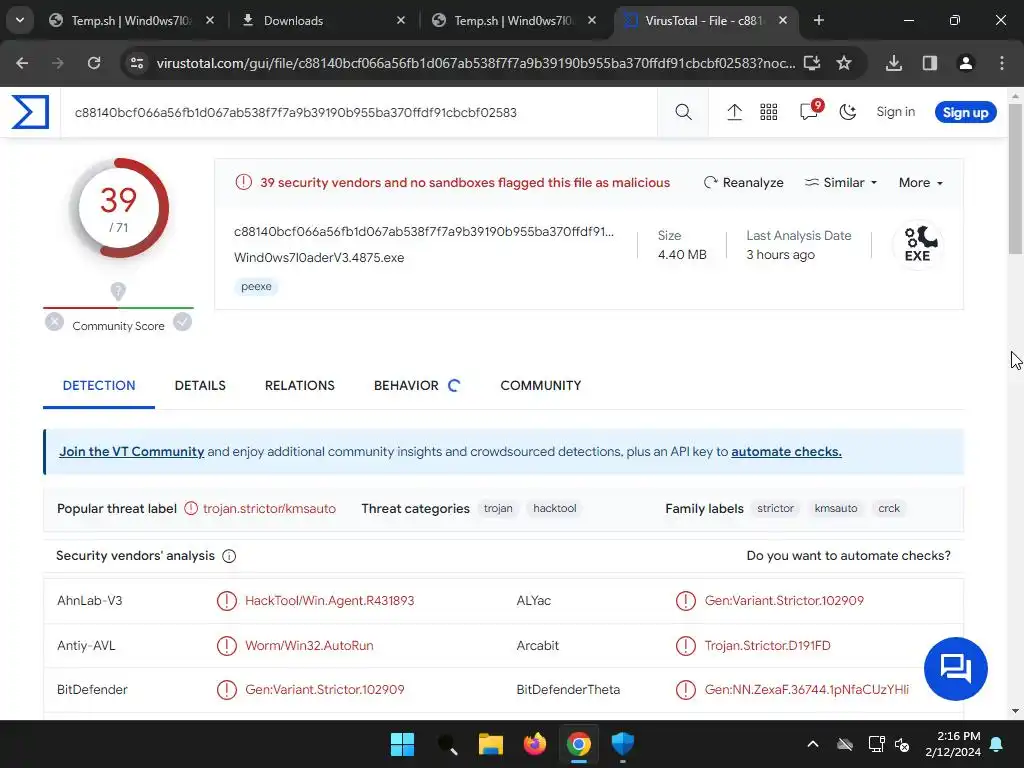Click Join the VT Community link
Viewport: 1024px width, 768px height.
[x=131, y=451]
